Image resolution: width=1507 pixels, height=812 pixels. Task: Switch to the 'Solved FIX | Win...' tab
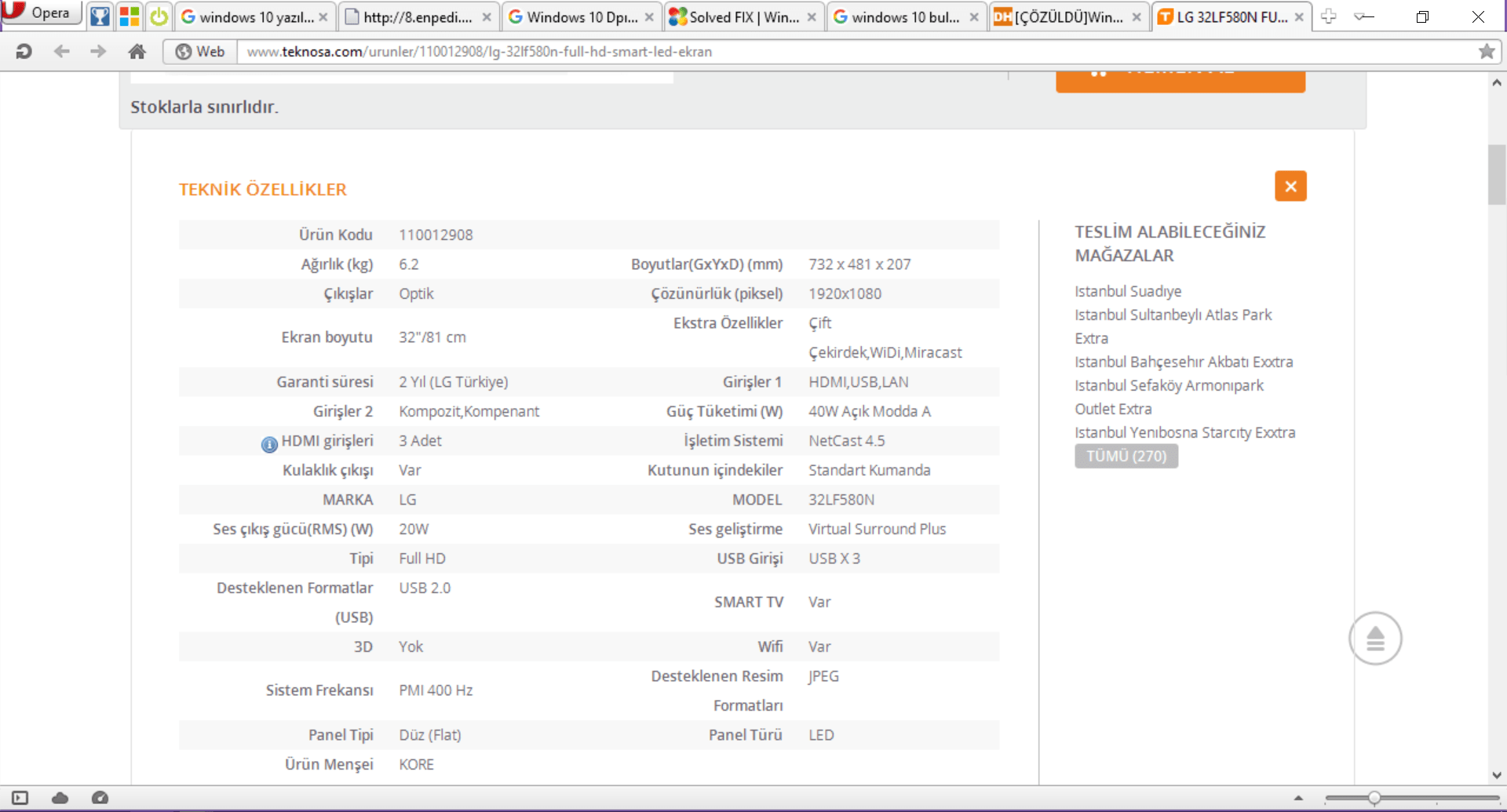click(x=743, y=16)
